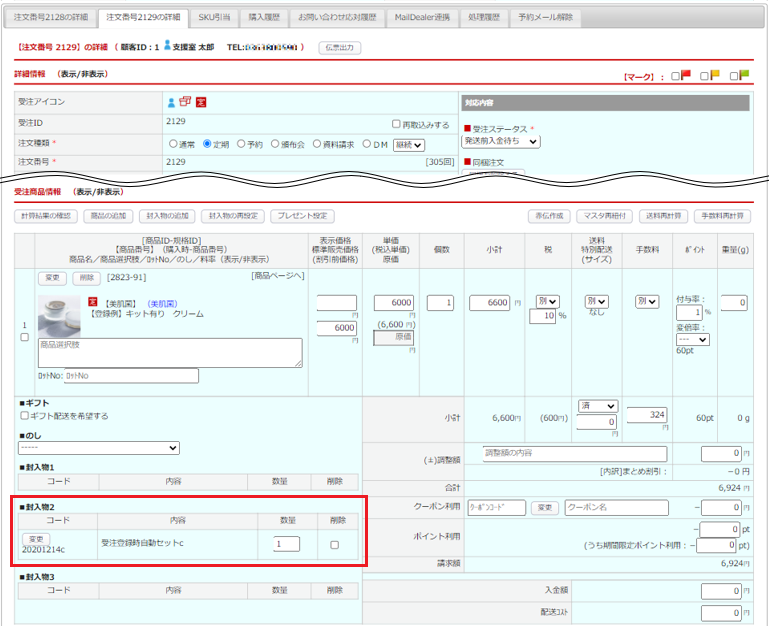
Task: Click the red 定期 order icon
Action: click(x=201, y=102)
